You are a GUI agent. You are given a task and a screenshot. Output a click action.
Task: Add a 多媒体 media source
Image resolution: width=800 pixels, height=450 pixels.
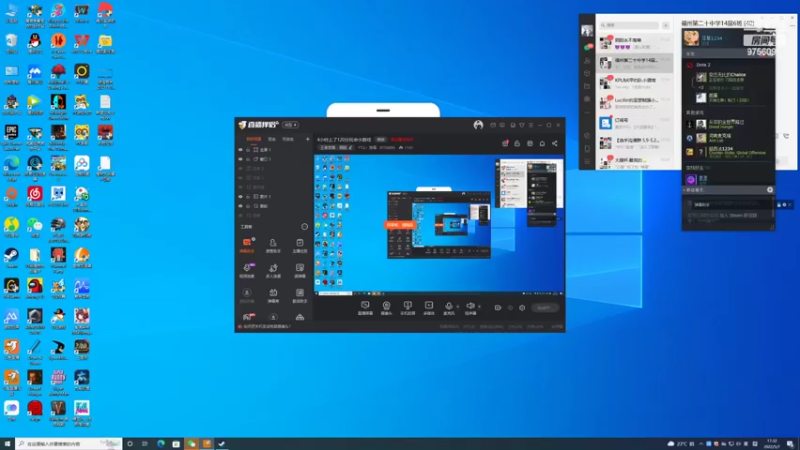click(429, 308)
